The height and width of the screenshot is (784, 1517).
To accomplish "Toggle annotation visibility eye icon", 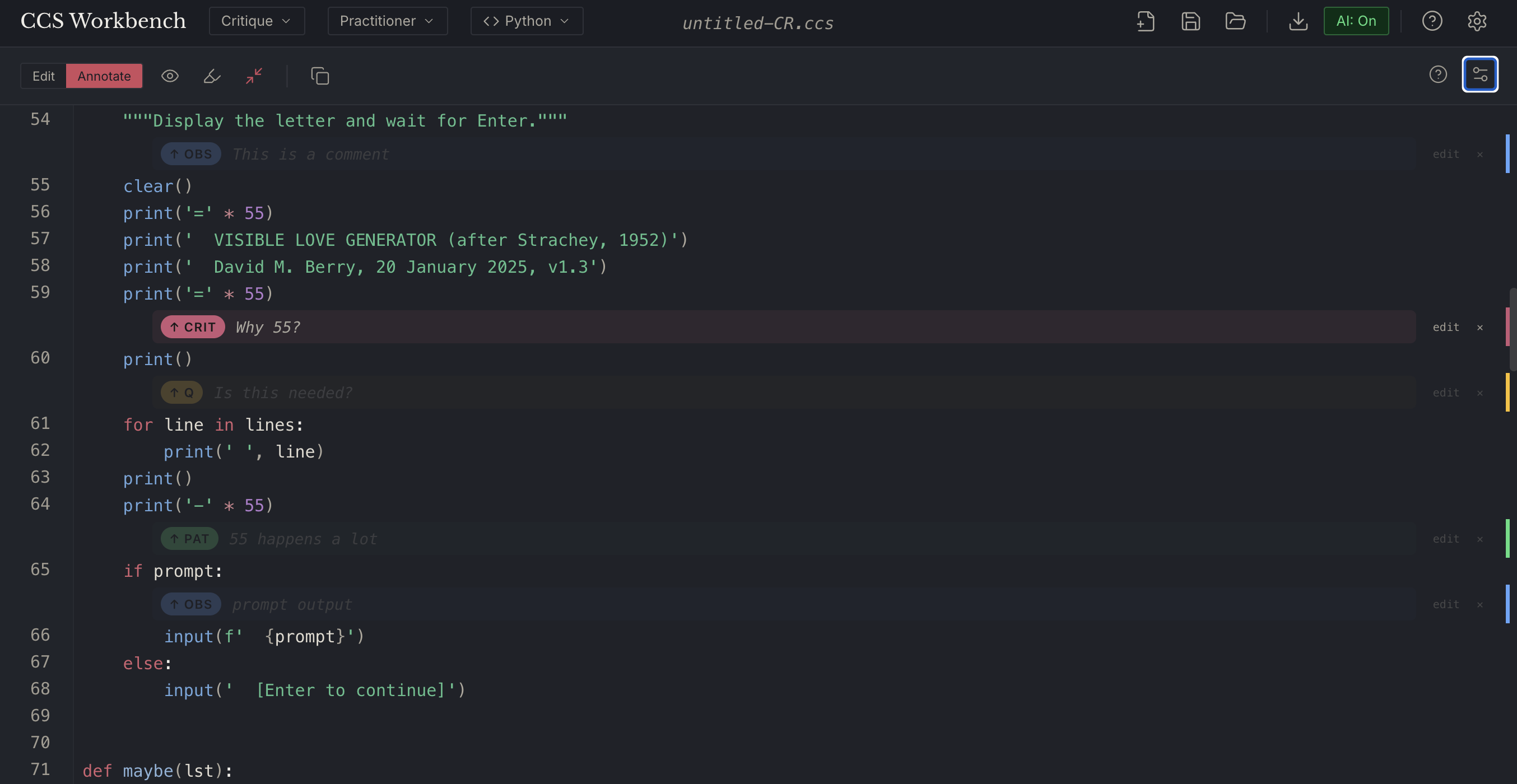I will click(x=170, y=76).
